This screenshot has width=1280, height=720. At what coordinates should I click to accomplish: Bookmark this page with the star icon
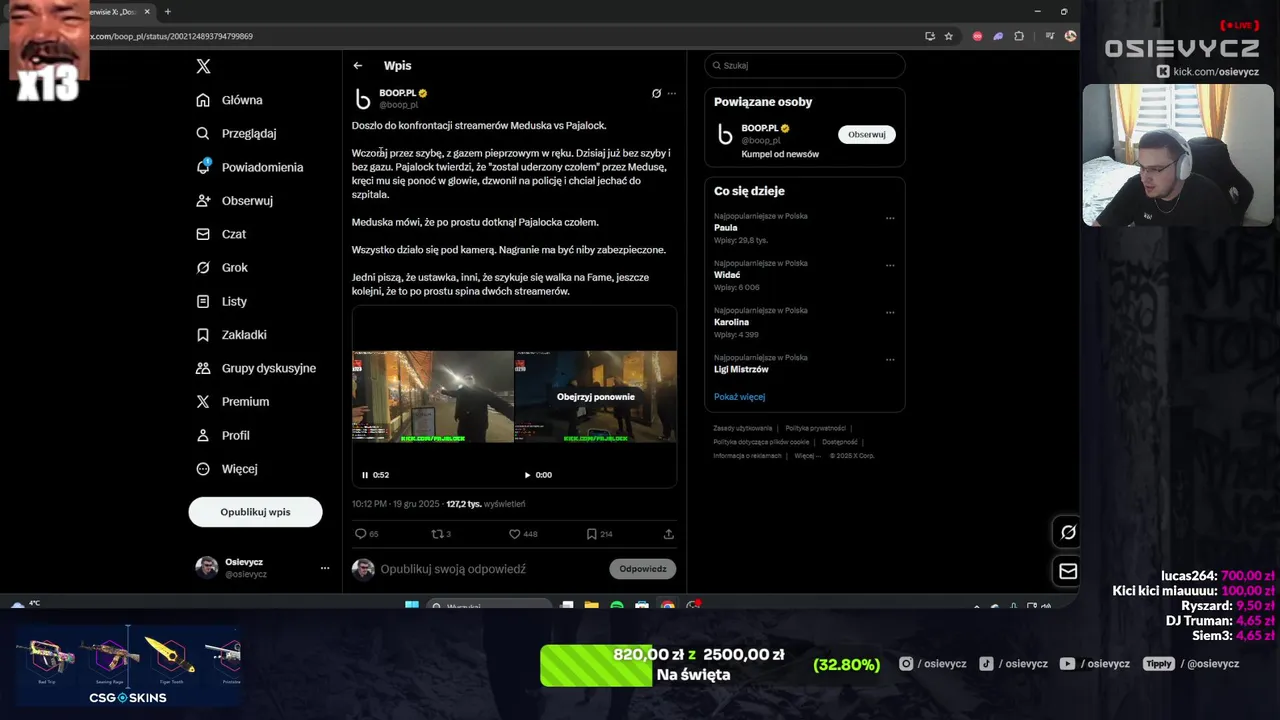(x=949, y=36)
